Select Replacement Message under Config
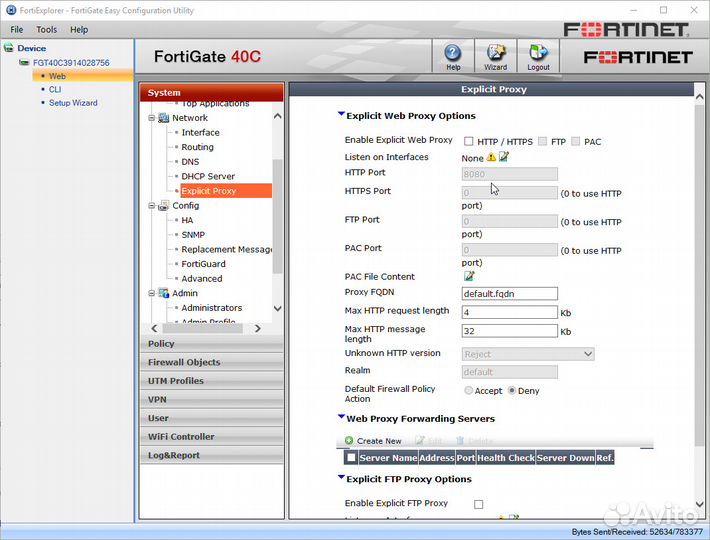710x540 pixels. 226,249
